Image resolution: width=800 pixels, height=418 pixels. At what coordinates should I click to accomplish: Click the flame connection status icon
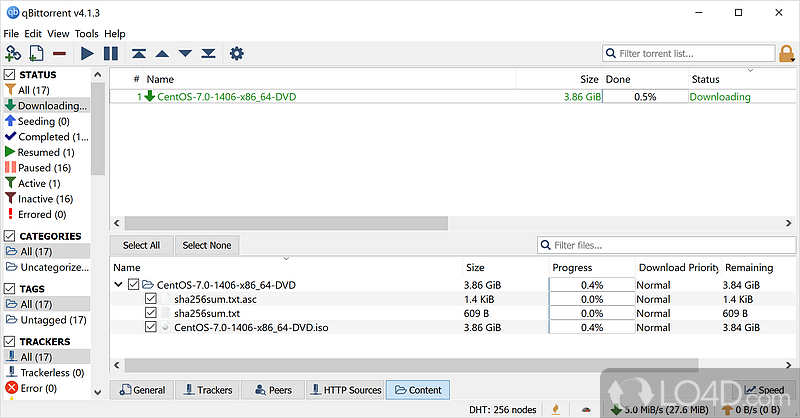pyautogui.click(x=556, y=410)
